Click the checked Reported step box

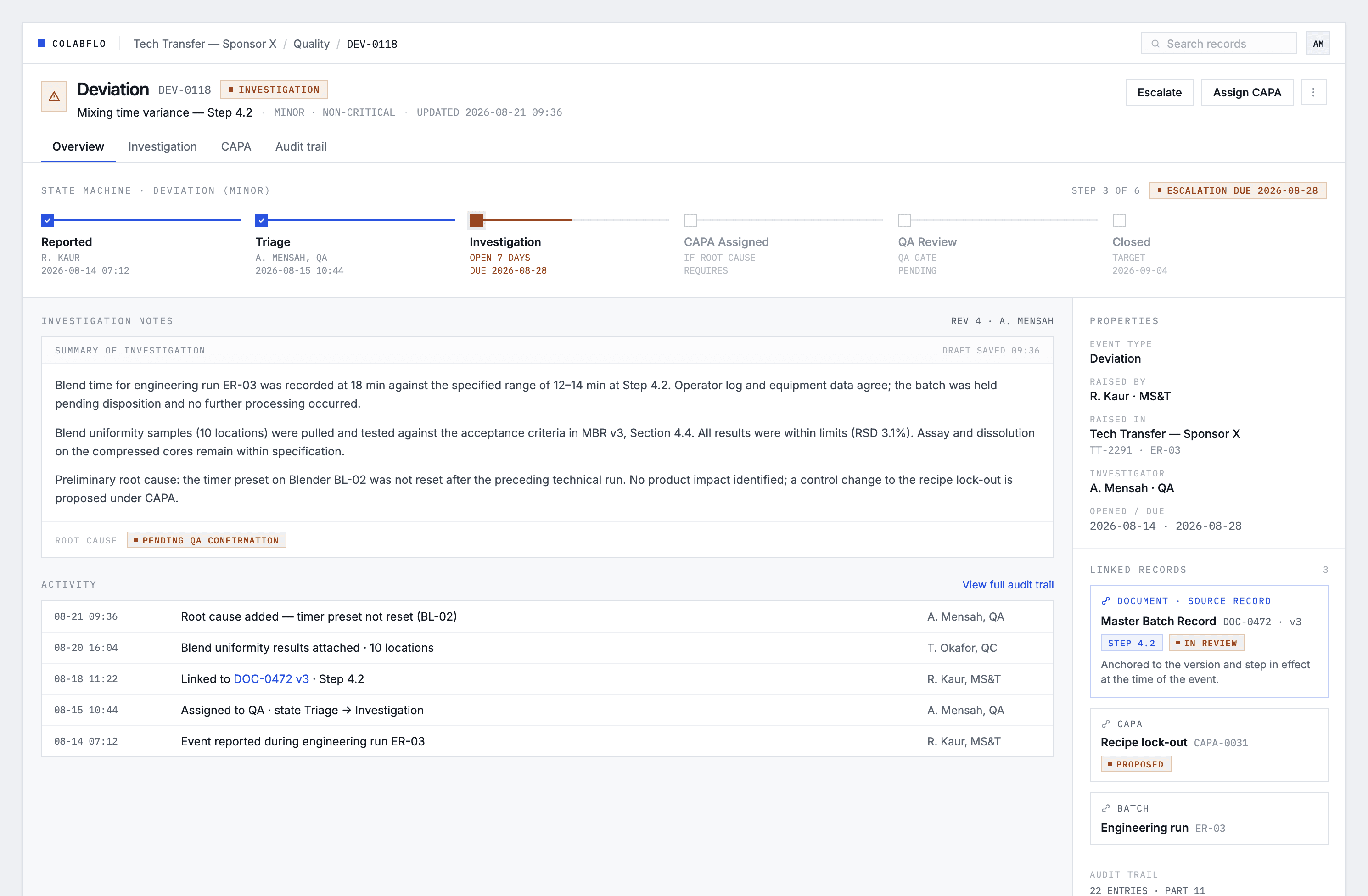click(x=48, y=220)
